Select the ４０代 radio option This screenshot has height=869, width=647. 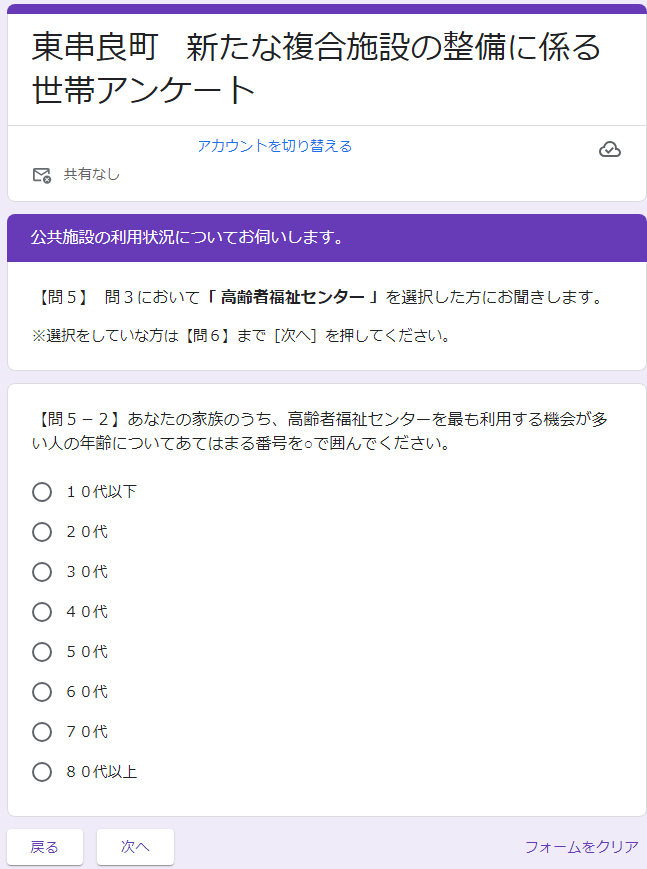42,612
